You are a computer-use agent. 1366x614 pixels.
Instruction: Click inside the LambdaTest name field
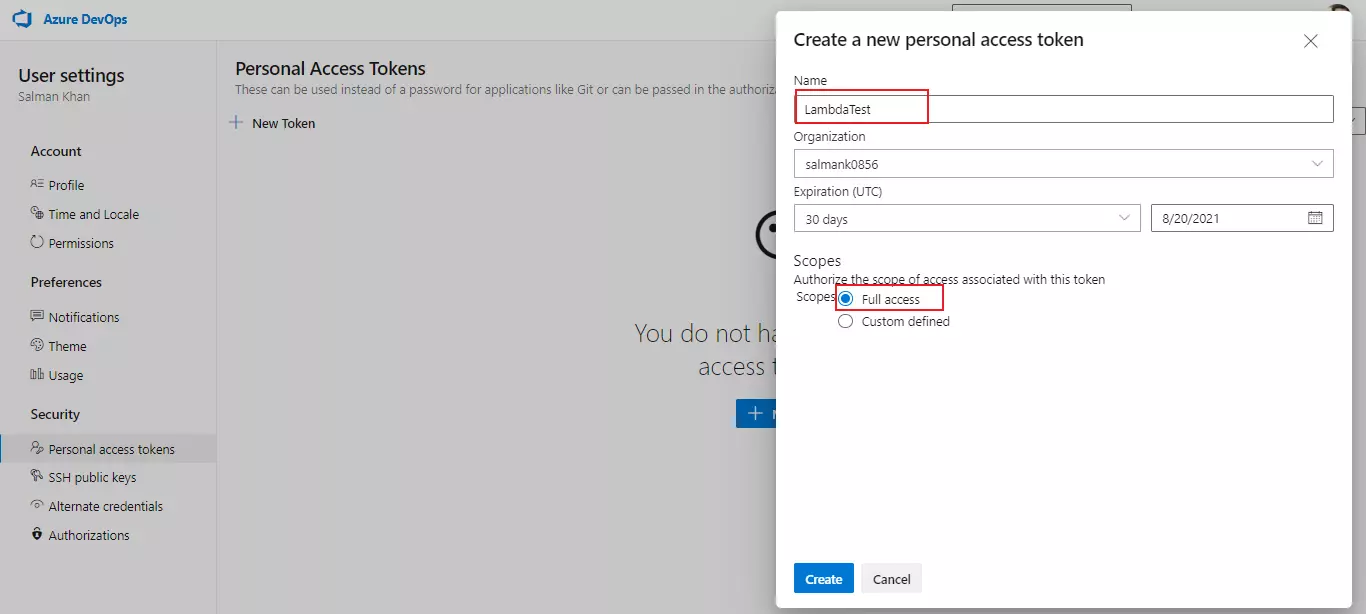pyautogui.click(x=860, y=107)
